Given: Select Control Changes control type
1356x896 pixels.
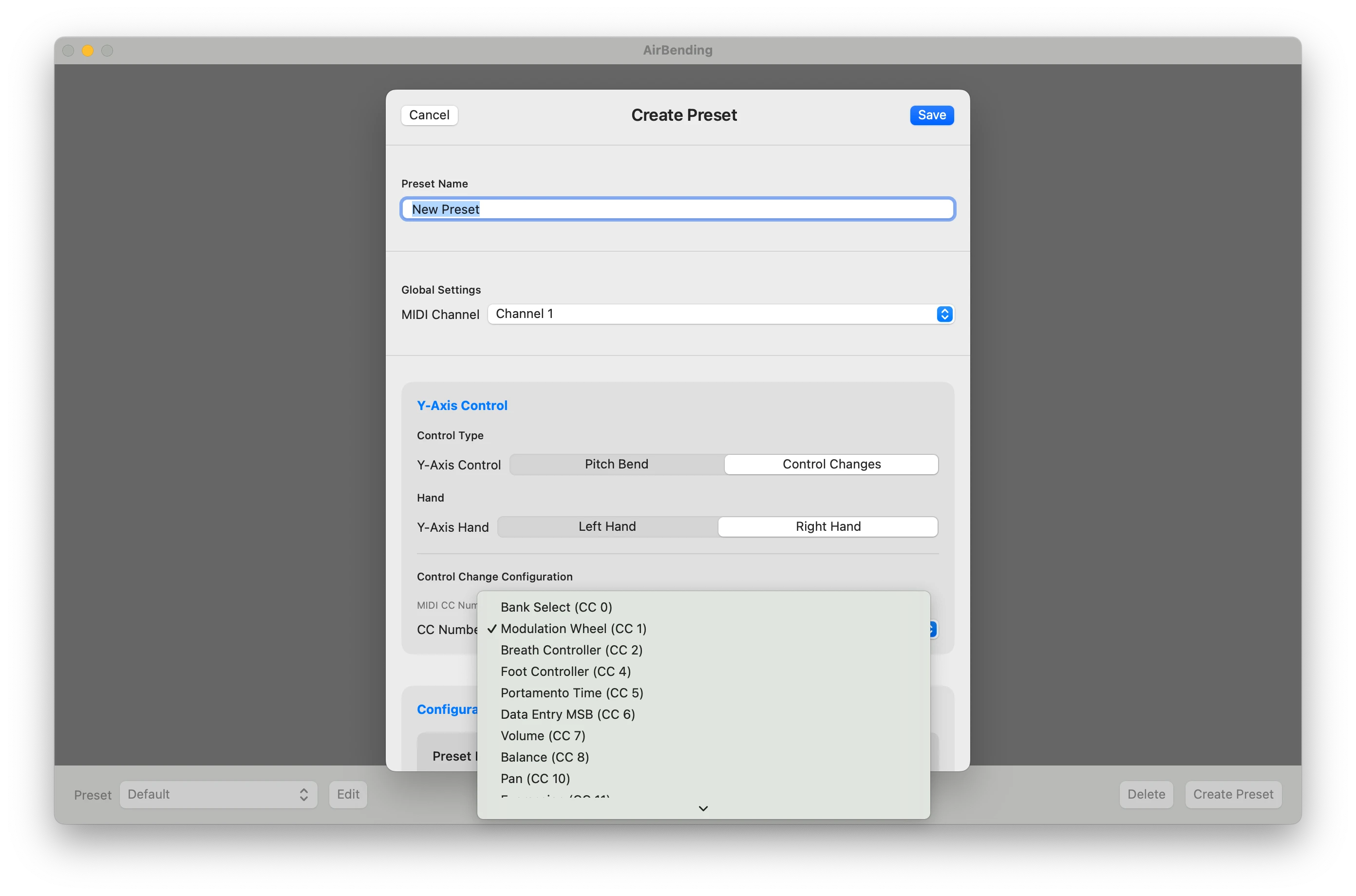Looking at the screenshot, I should point(831,464).
